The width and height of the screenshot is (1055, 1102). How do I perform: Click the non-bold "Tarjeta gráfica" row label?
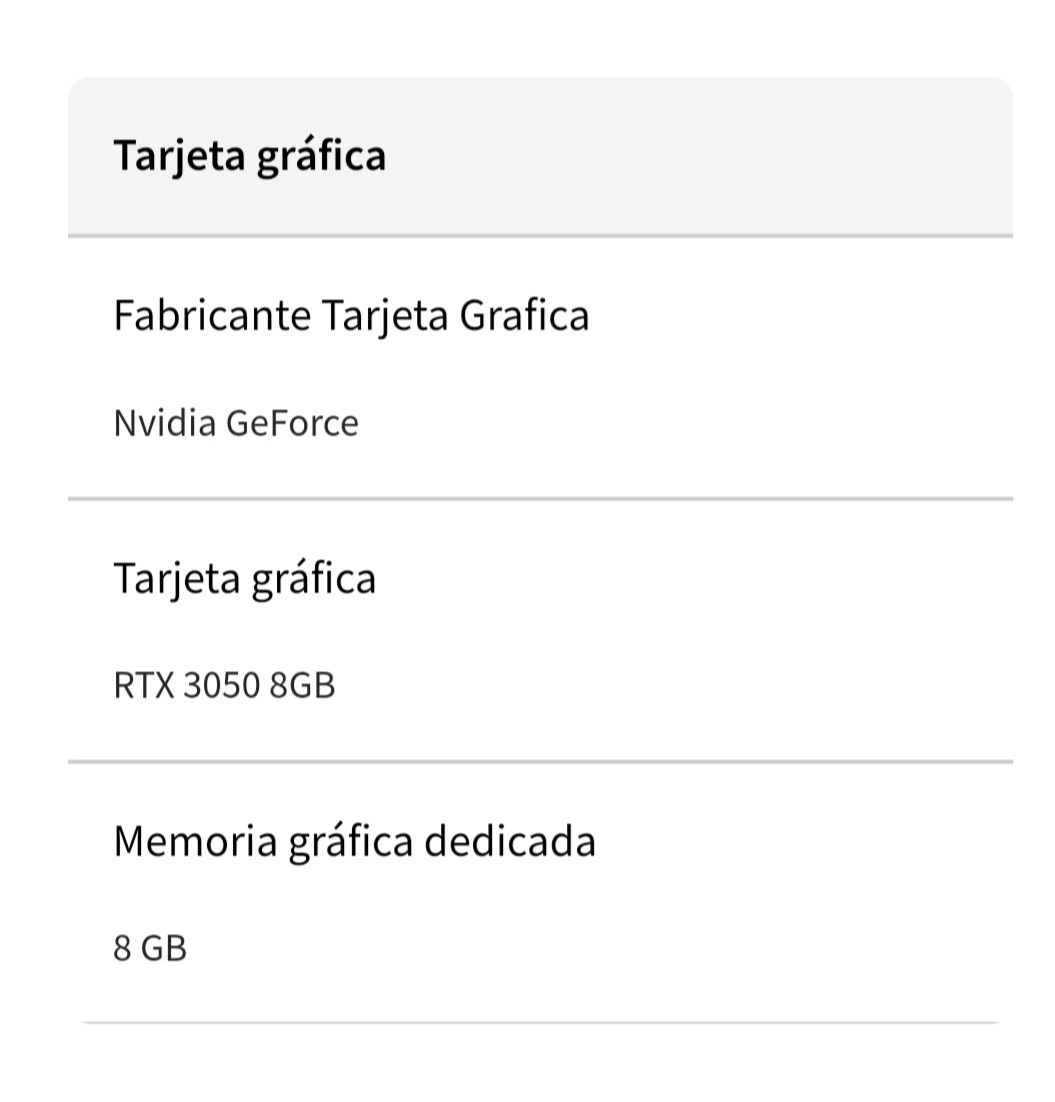(244, 578)
